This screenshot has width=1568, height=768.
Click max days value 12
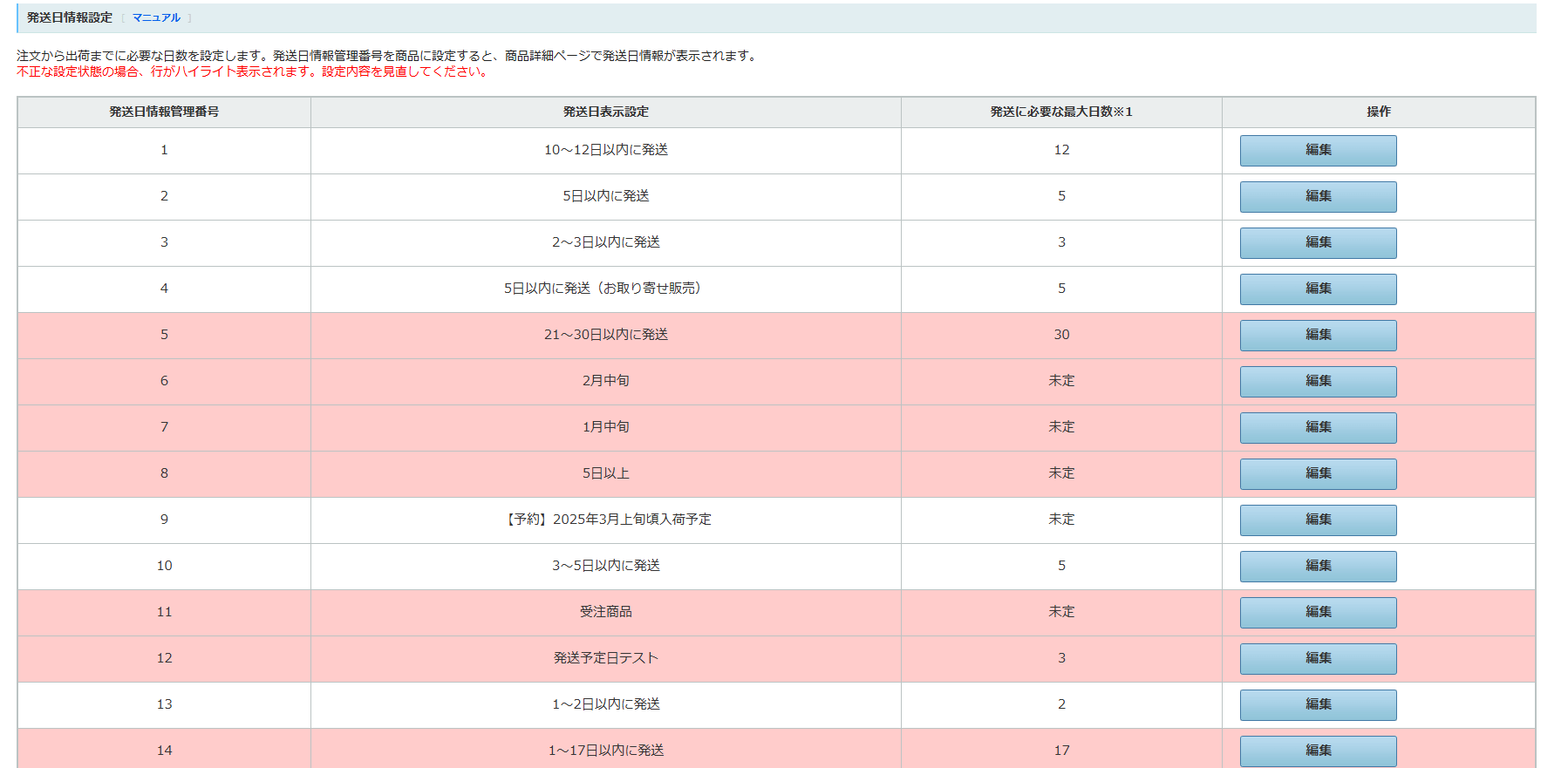click(1061, 150)
